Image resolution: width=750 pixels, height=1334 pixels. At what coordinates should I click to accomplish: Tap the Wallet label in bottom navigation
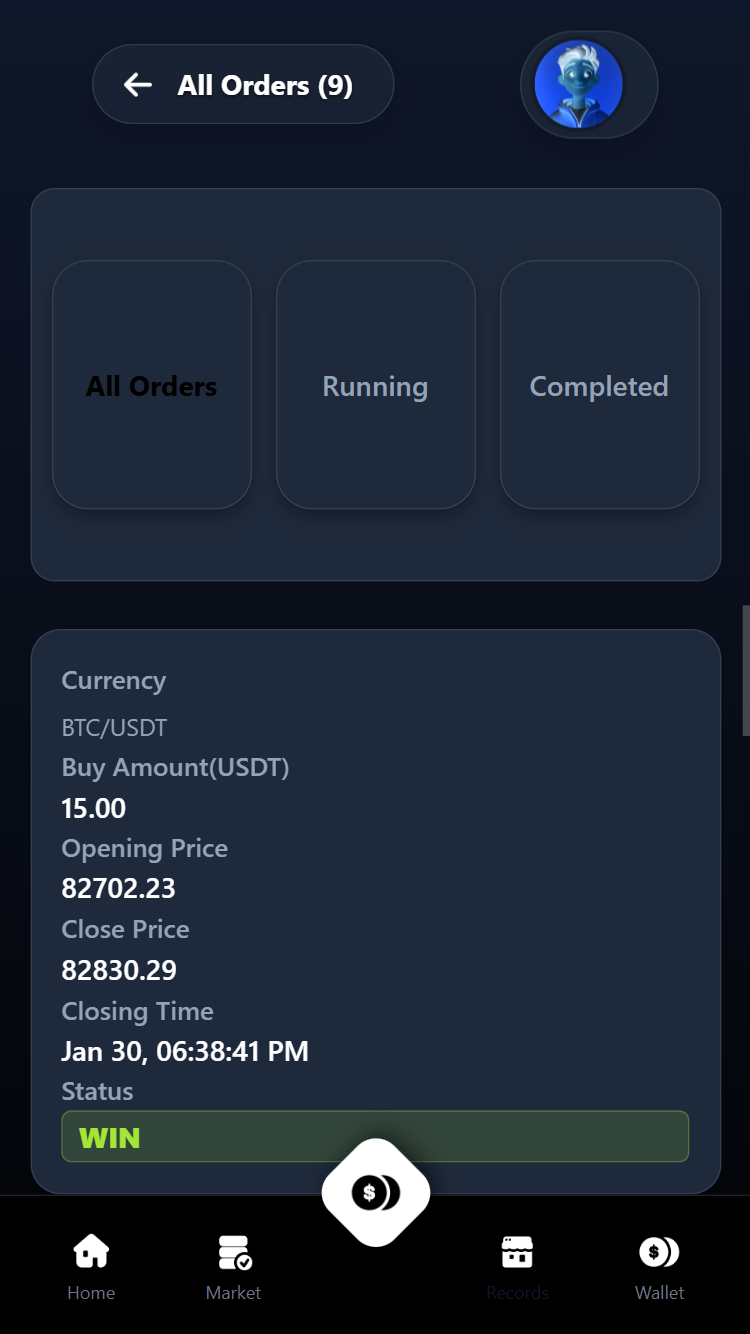(x=660, y=1293)
